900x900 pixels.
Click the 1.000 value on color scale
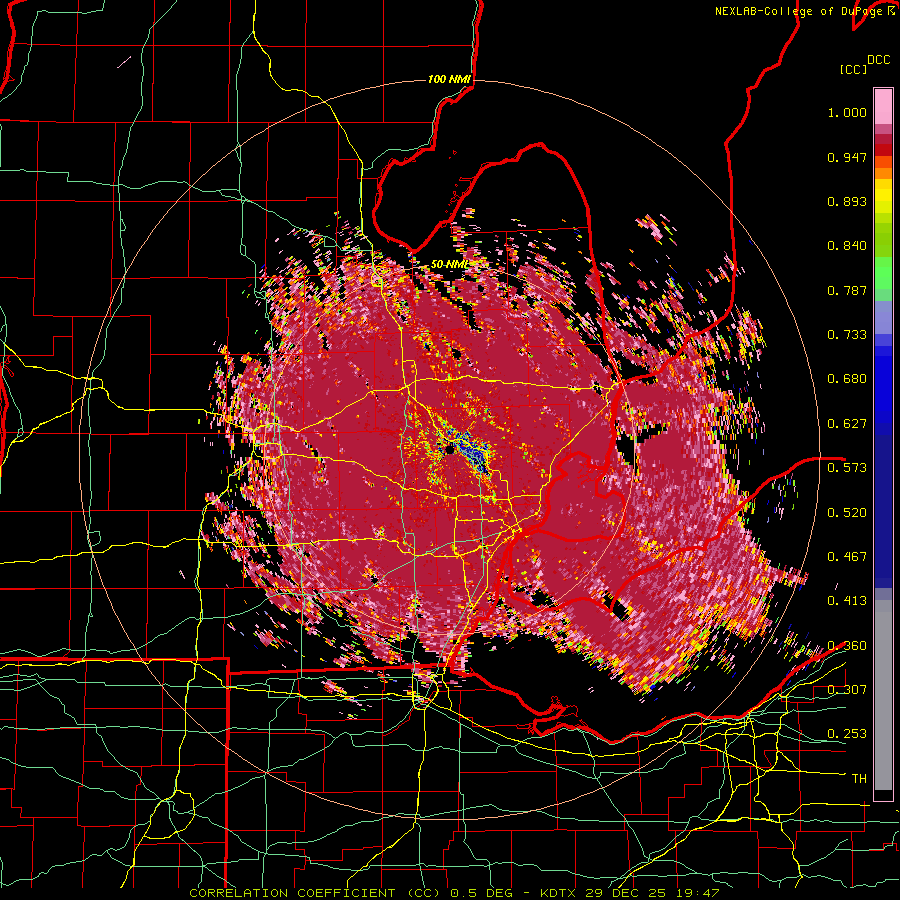[x=847, y=112]
